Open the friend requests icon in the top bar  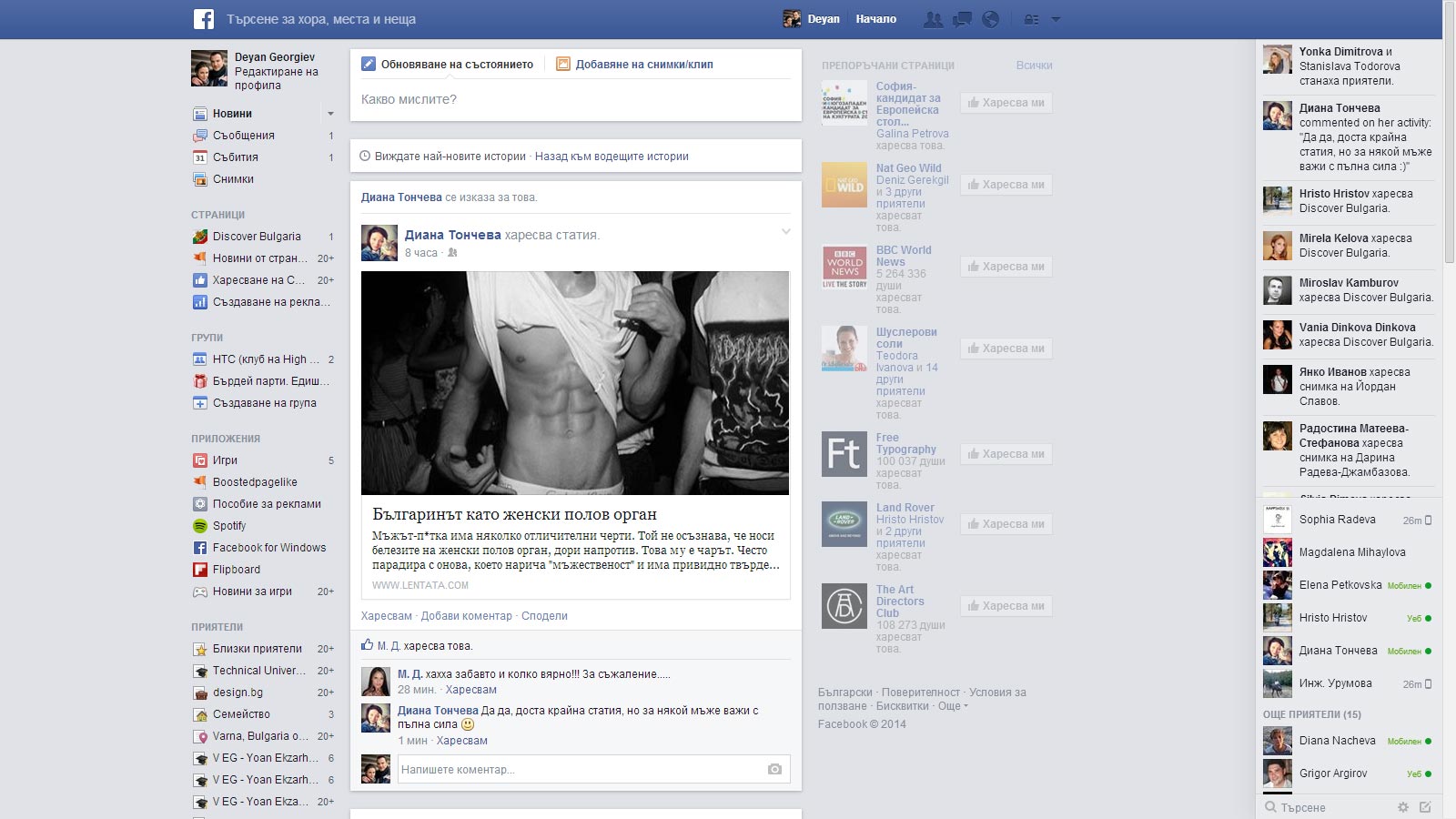coord(932,17)
